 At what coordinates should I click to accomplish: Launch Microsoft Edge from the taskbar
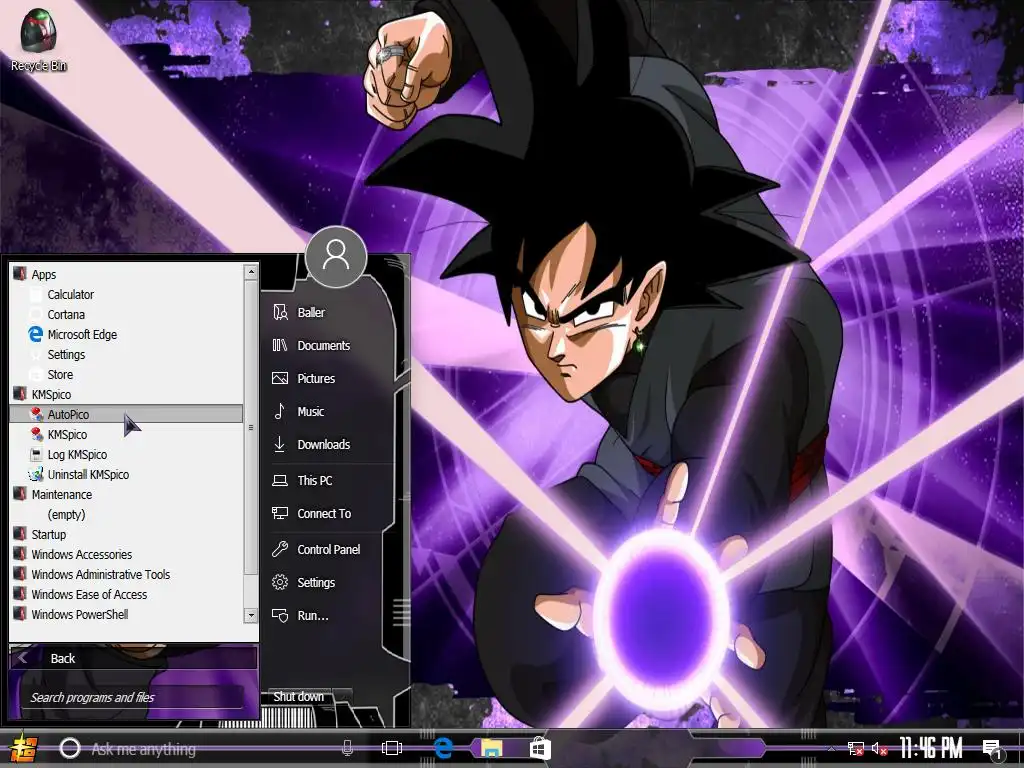(x=443, y=748)
